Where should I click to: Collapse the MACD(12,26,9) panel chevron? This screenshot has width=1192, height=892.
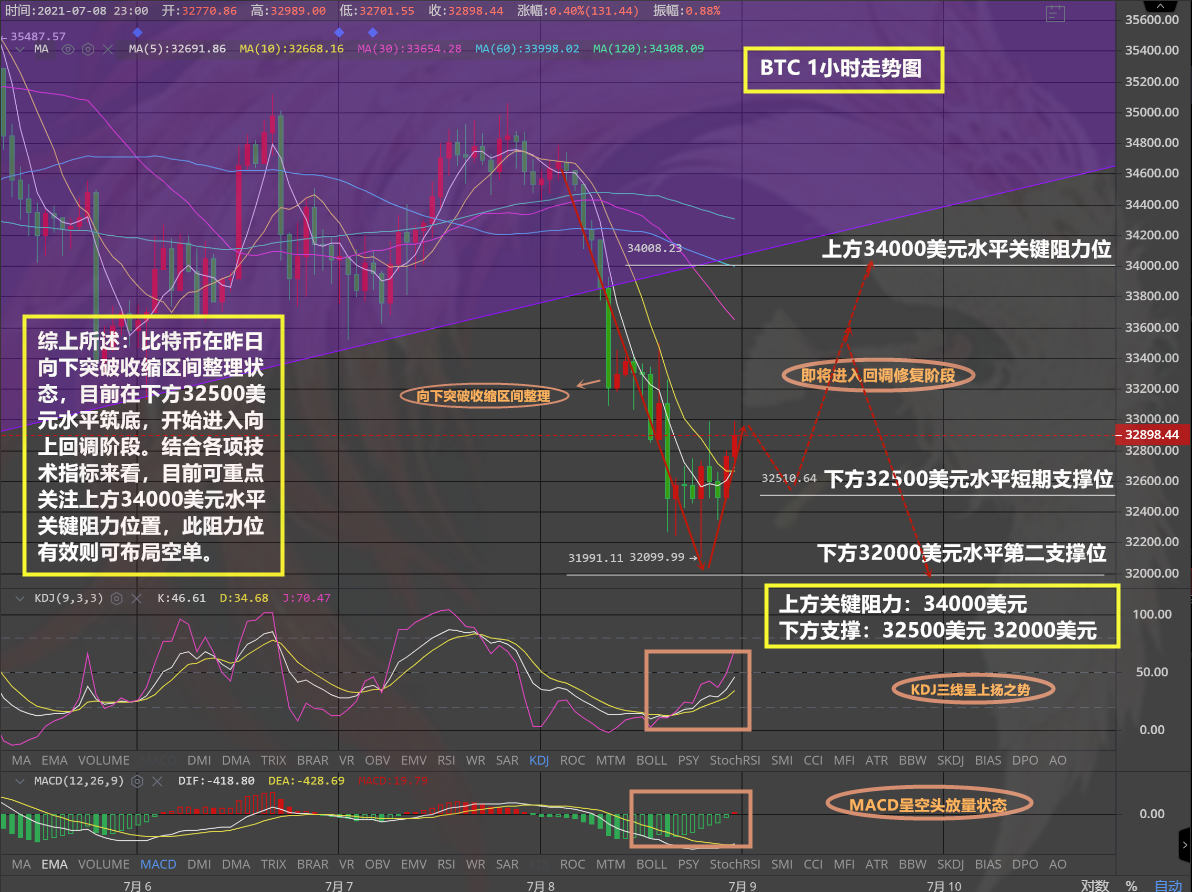(21, 781)
